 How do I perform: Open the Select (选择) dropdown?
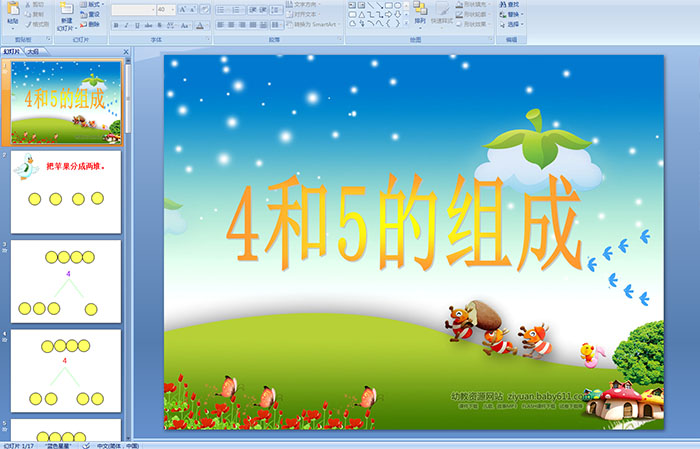coord(512,25)
